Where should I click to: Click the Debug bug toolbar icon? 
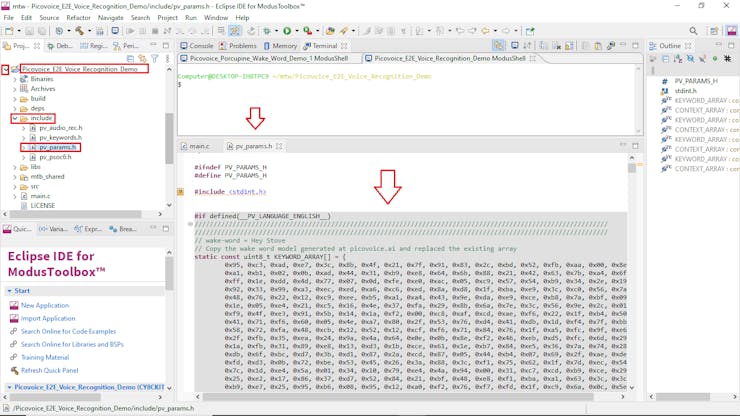tap(268, 31)
